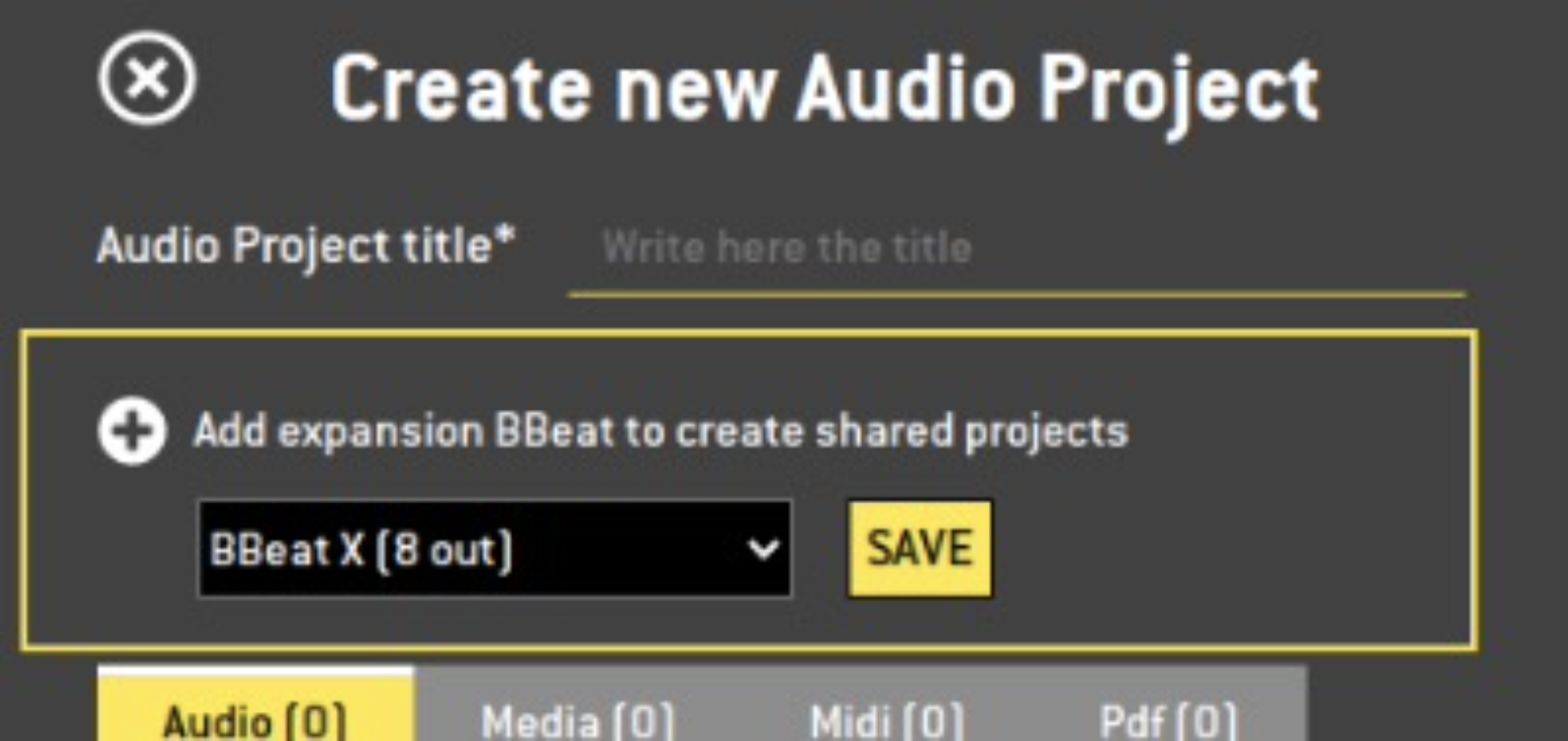Click the 'BBeat X (8 out)' text in the selector
The width and height of the screenshot is (1568, 741).
tap(360, 551)
